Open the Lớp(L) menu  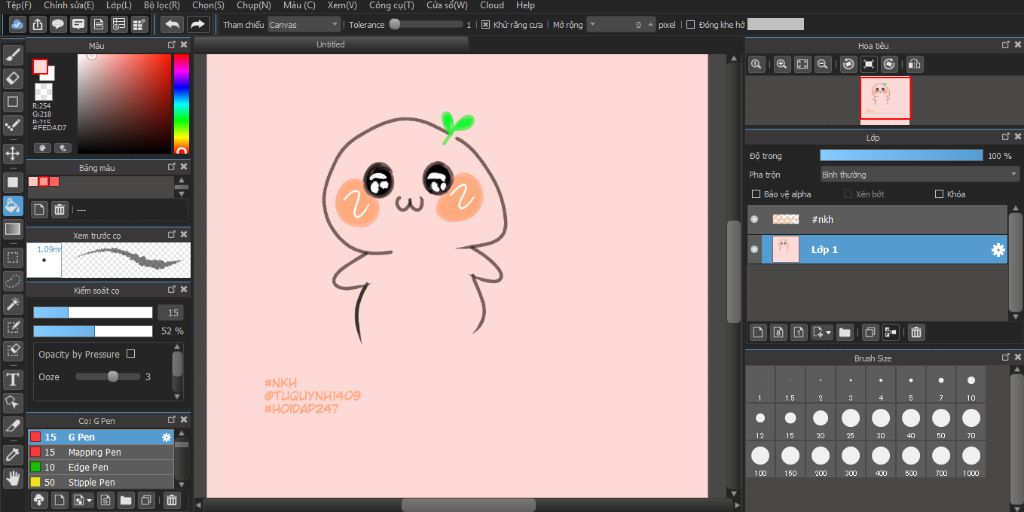point(118,5)
